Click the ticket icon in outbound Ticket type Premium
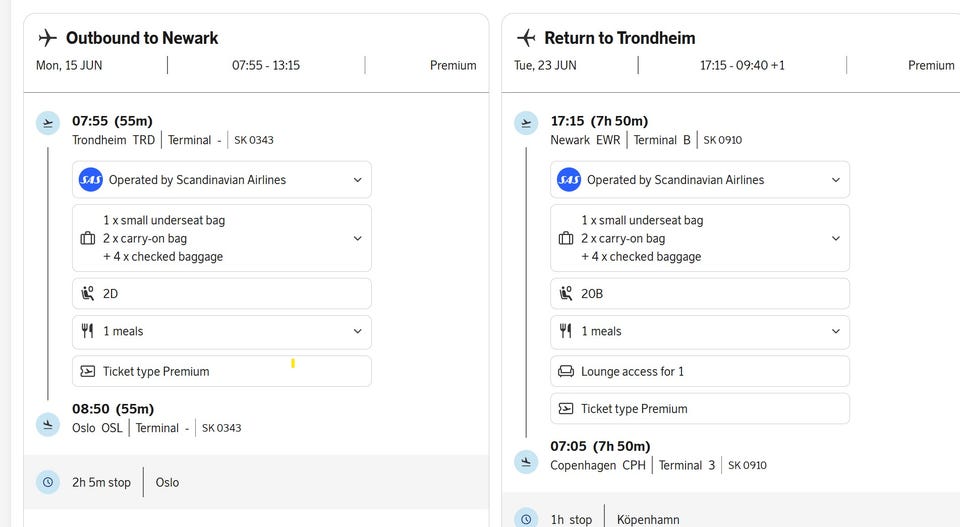Viewport: 960px width, 527px height. pos(88,371)
